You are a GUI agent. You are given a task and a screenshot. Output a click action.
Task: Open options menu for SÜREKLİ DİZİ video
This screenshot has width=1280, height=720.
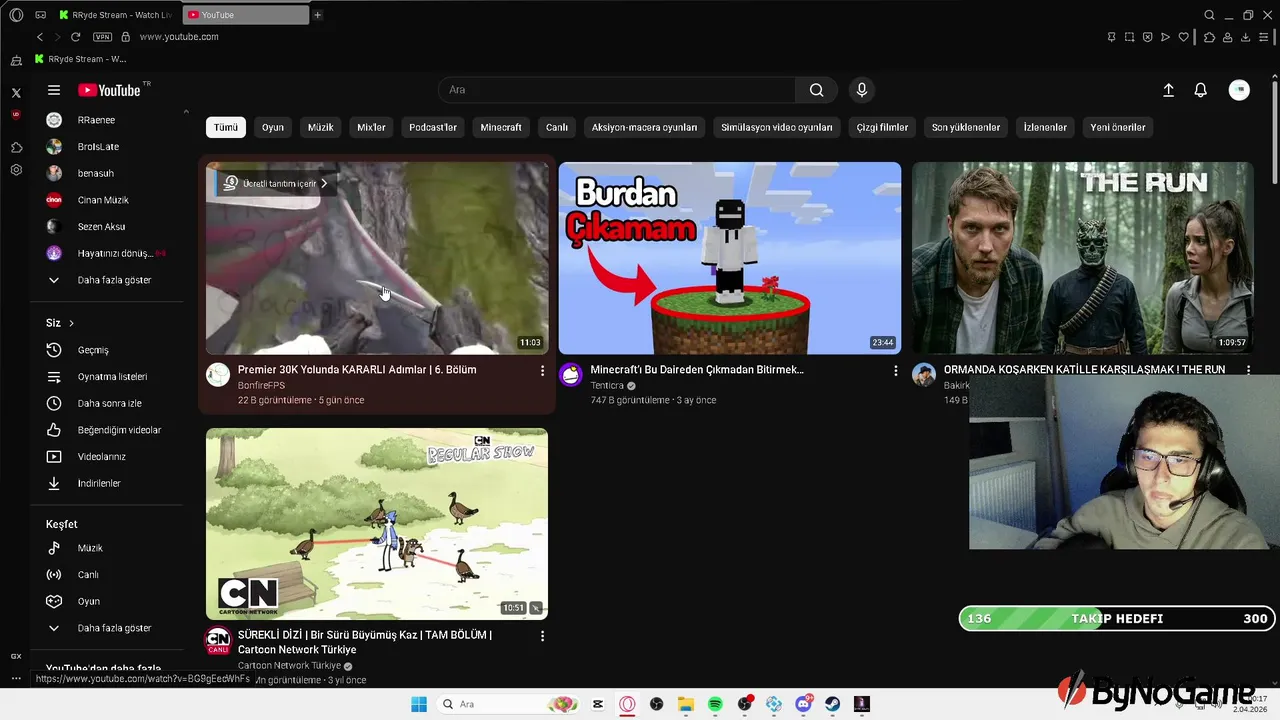click(x=543, y=636)
